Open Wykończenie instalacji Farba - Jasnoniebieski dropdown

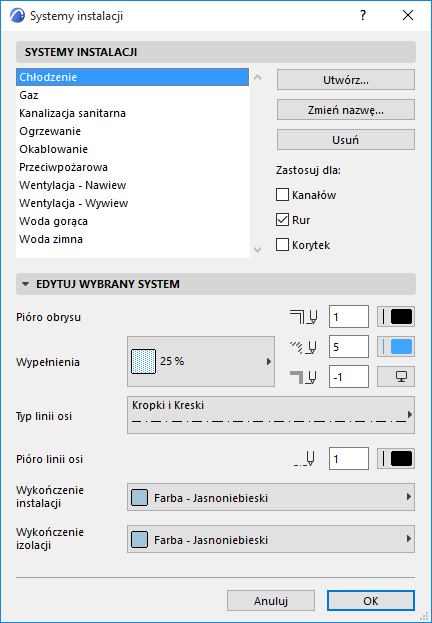pos(271,497)
